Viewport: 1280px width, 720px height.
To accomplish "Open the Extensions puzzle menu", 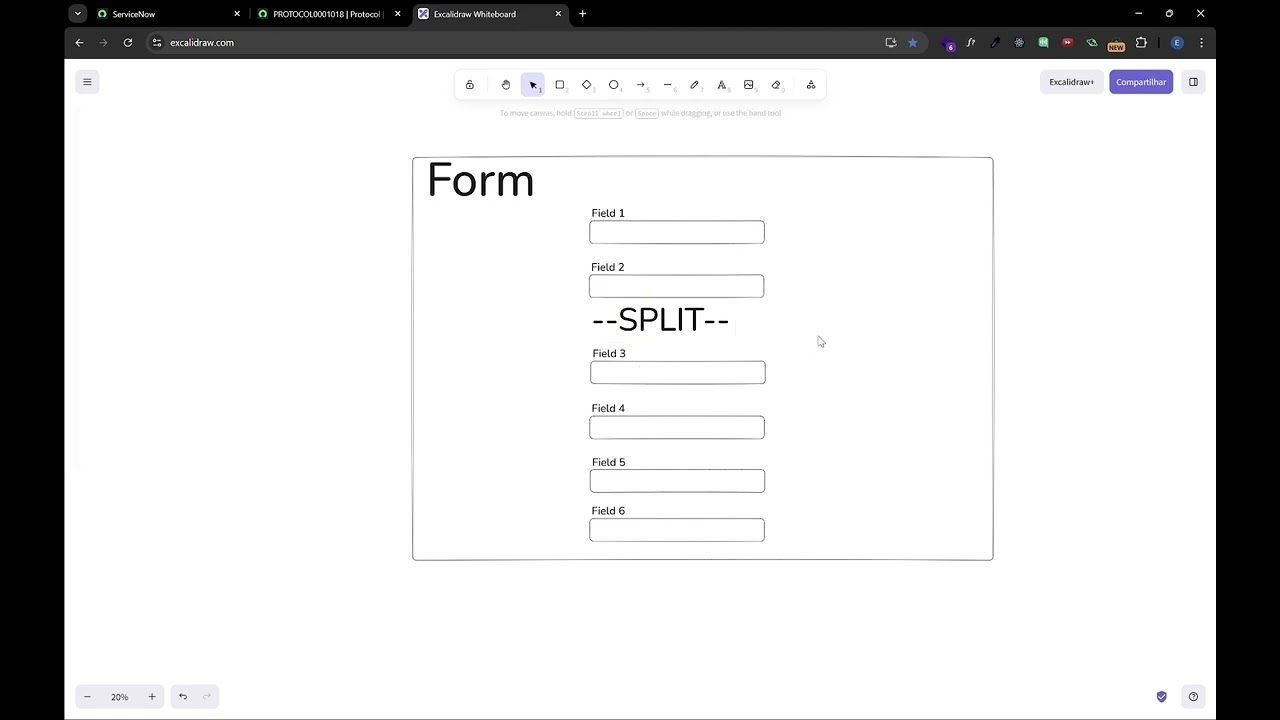I will [x=1141, y=43].
